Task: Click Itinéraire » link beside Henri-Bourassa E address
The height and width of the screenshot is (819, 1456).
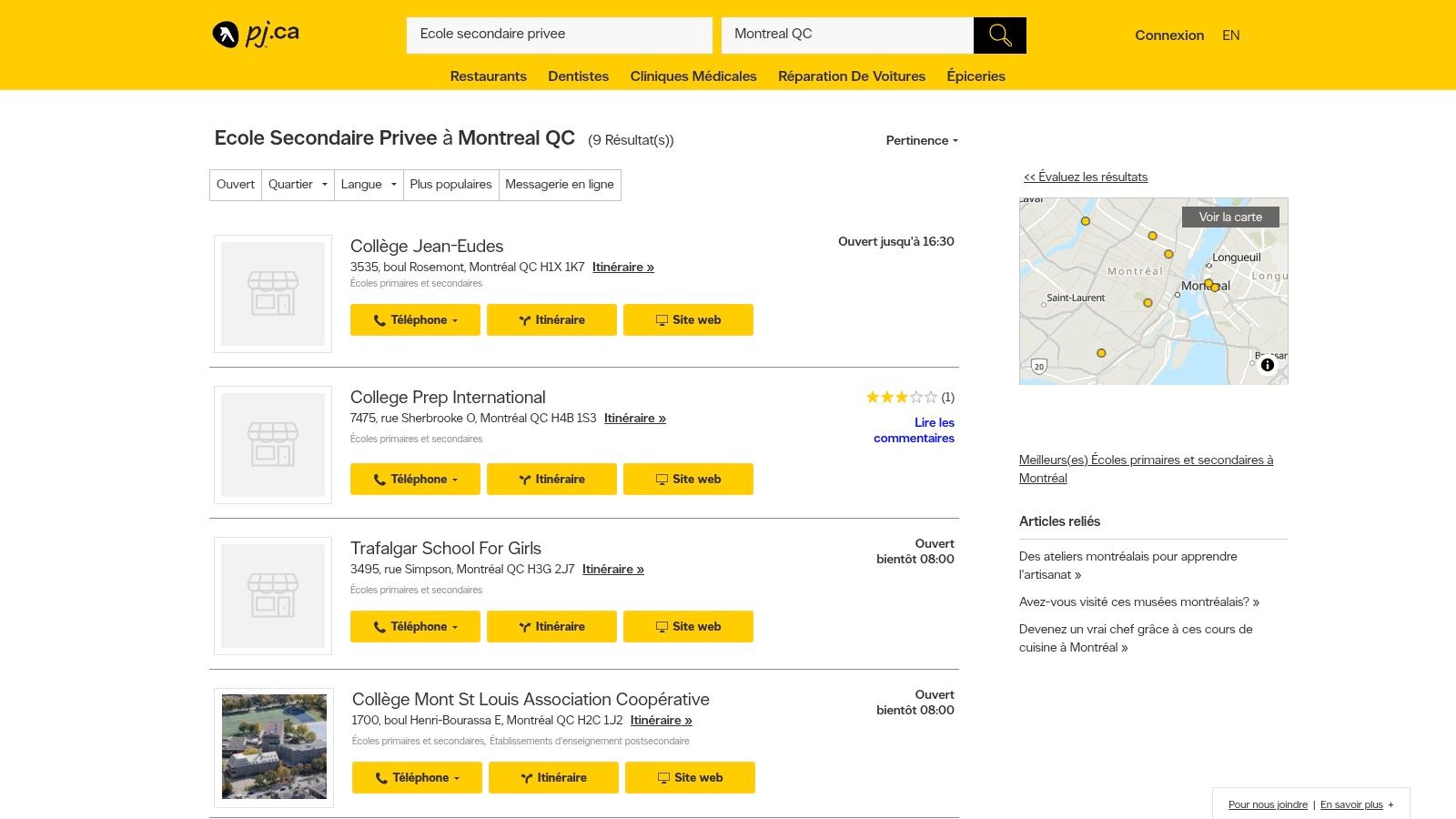Action: [662, 720]
